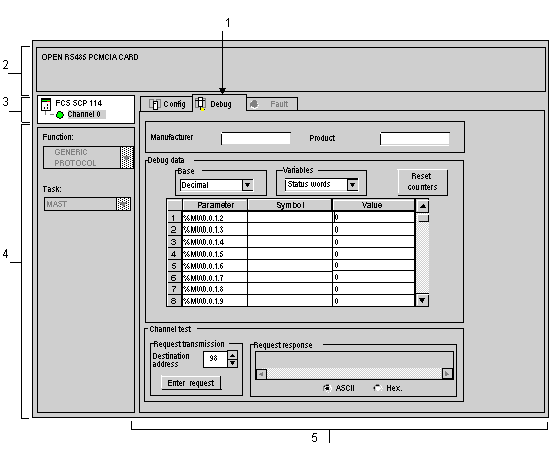
Task: Click the table scrollbar down arrow
Action: pyautogui.click(x=422, y=300)
